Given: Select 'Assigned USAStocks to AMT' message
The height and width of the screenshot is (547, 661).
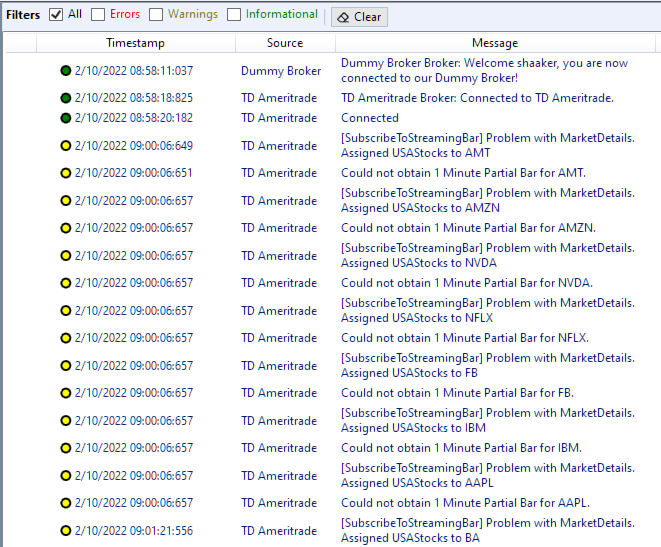Looking at the screenshot, I should click(488, 145).
